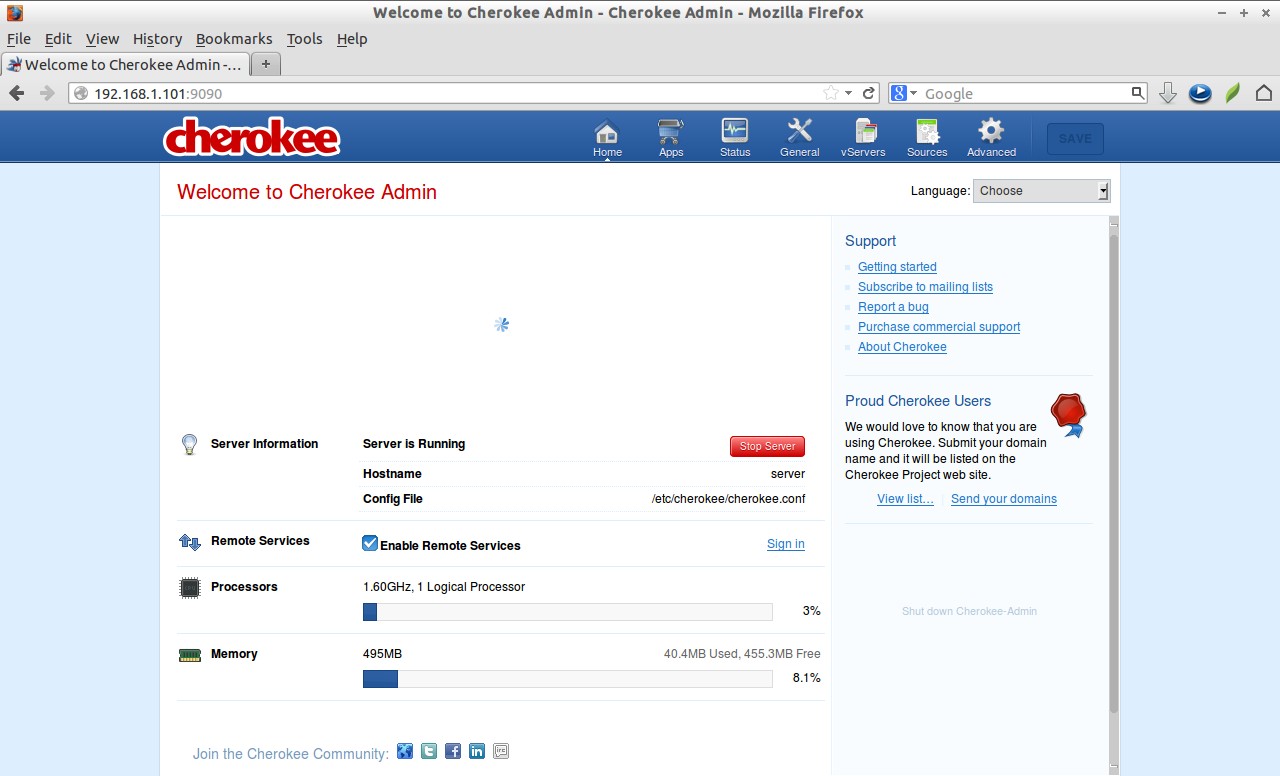The height and width of the screenshot is (776, 1280).
Task: Open Subscribe to mailing lists link
Action: [925, 287]
